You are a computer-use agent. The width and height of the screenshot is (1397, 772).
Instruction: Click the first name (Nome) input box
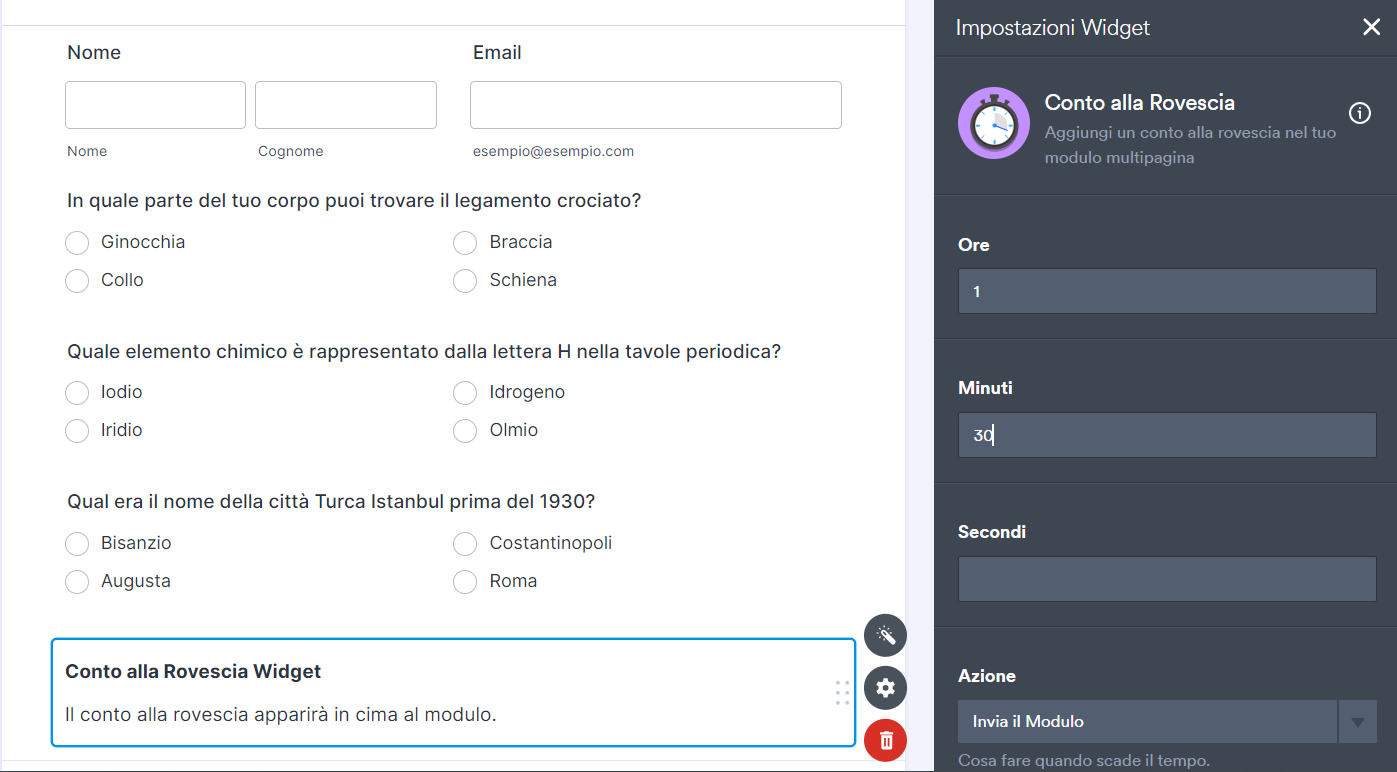tap(155, 105)
